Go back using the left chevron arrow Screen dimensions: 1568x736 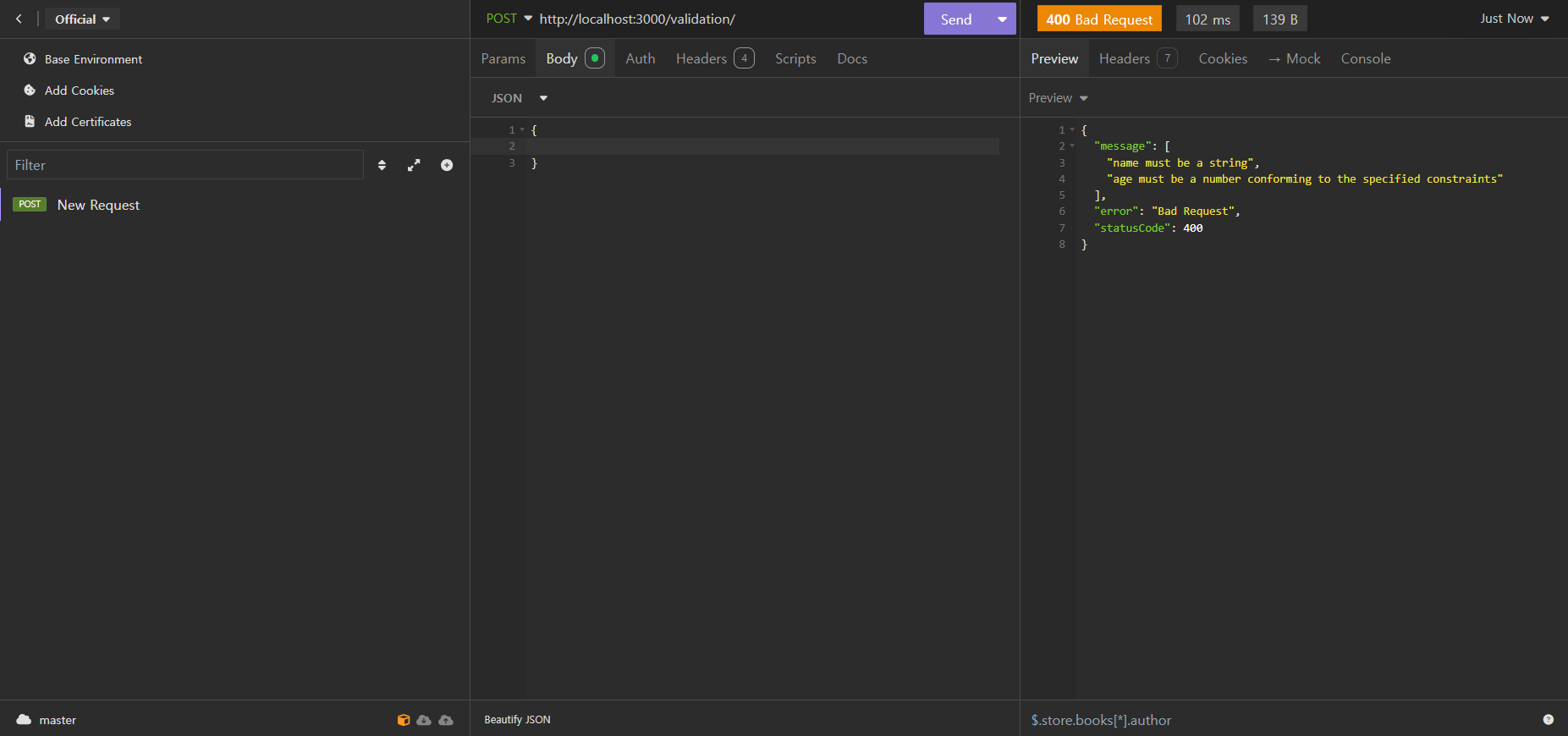point(19,19)
